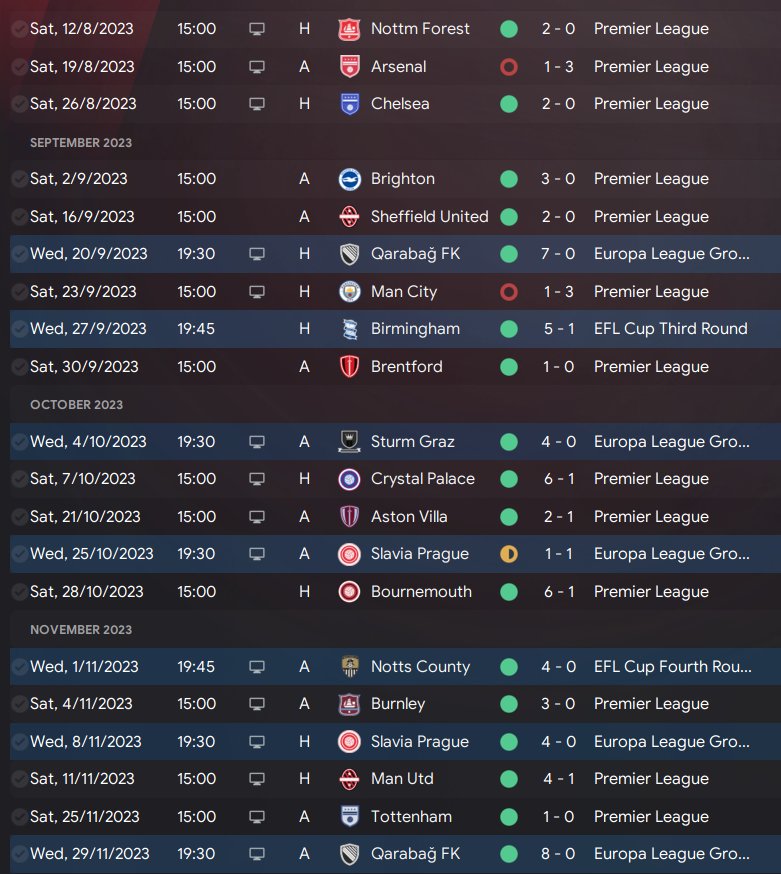This screenshot has height=874, width=781.
Task: Open the 8 - 0 result against Qarabağ FK
Action: click(558, 854)
